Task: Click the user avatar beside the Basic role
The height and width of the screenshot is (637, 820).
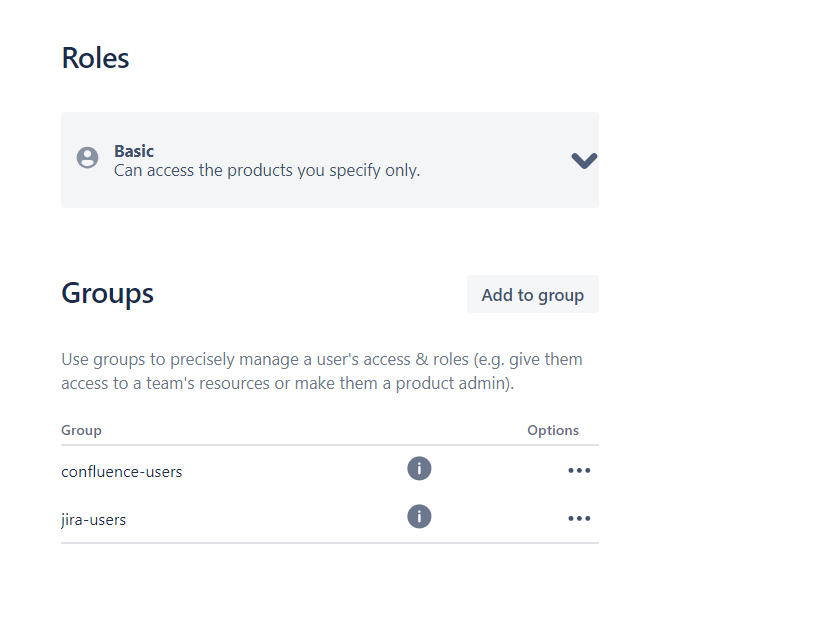Action: (87, 158)
